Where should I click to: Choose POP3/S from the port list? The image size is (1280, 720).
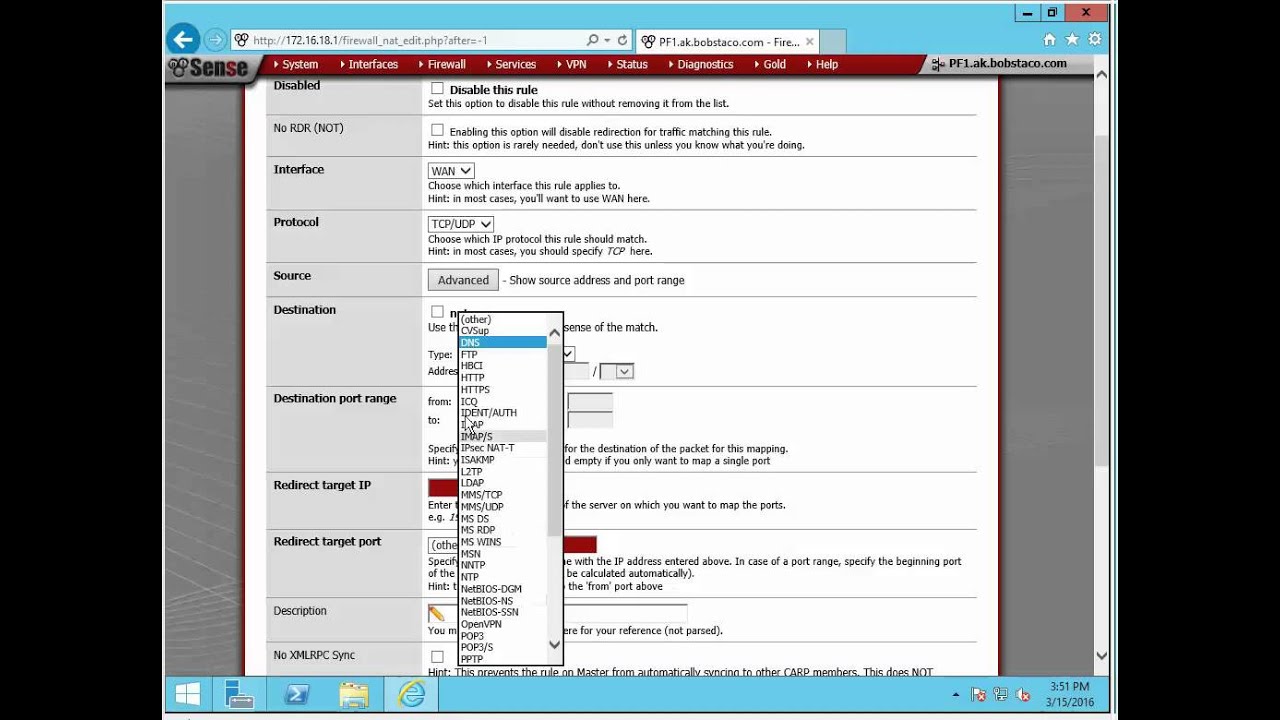pyautogui.click(x=503, y=647)
